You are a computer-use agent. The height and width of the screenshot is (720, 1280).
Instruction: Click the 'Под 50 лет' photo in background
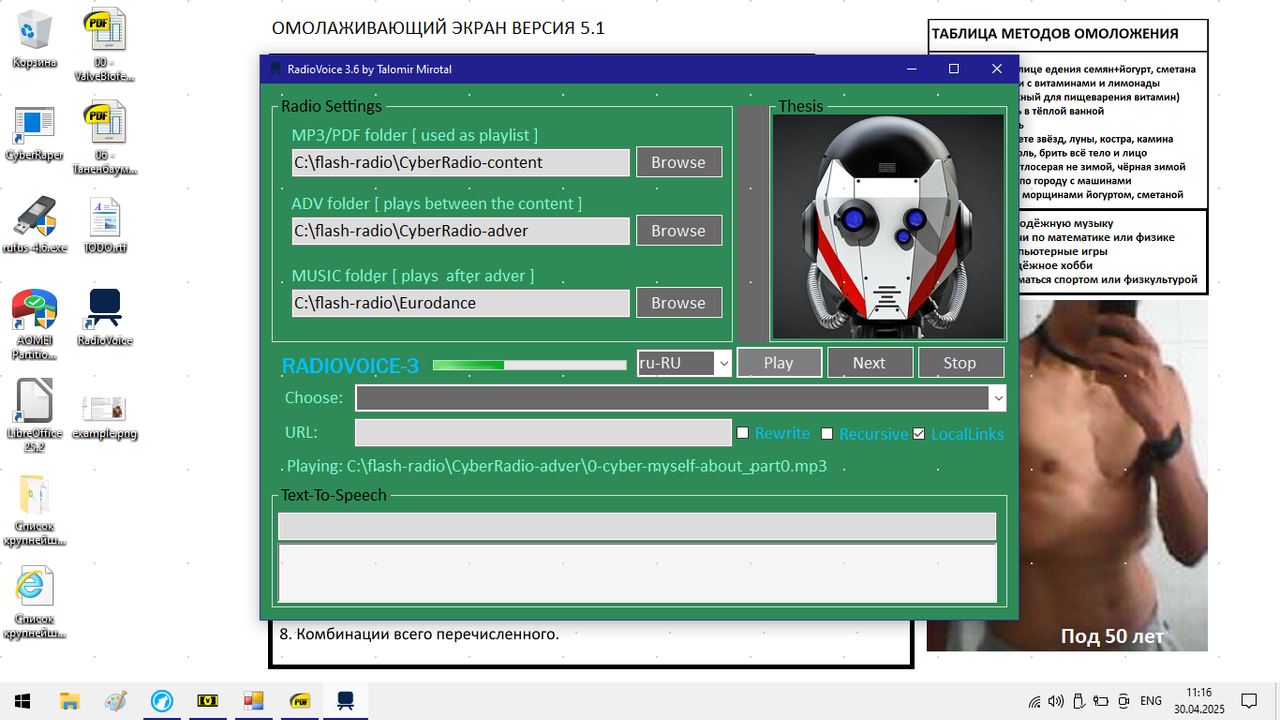click(1115, 476)
